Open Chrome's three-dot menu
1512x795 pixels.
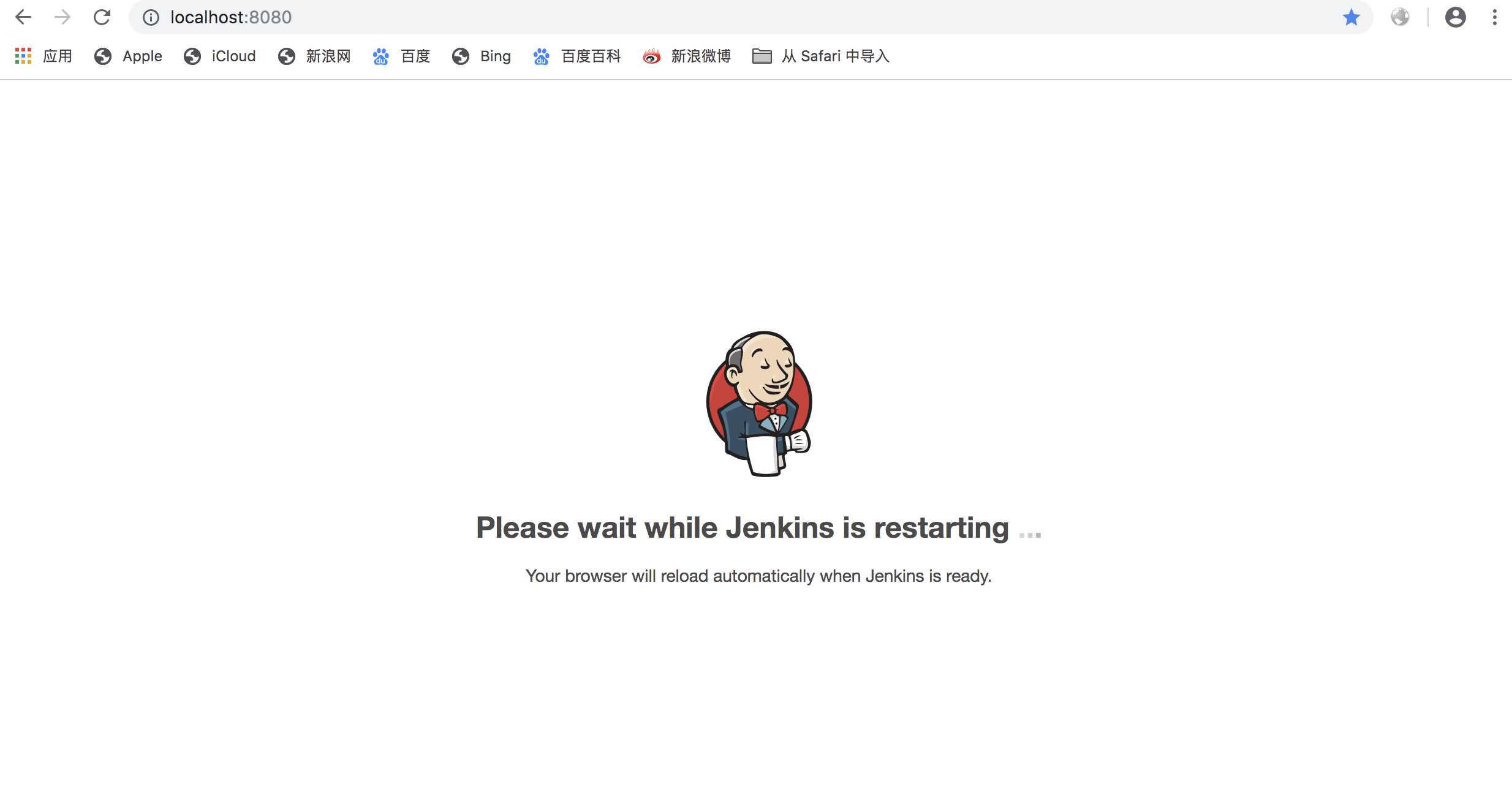click(1495, 17)
